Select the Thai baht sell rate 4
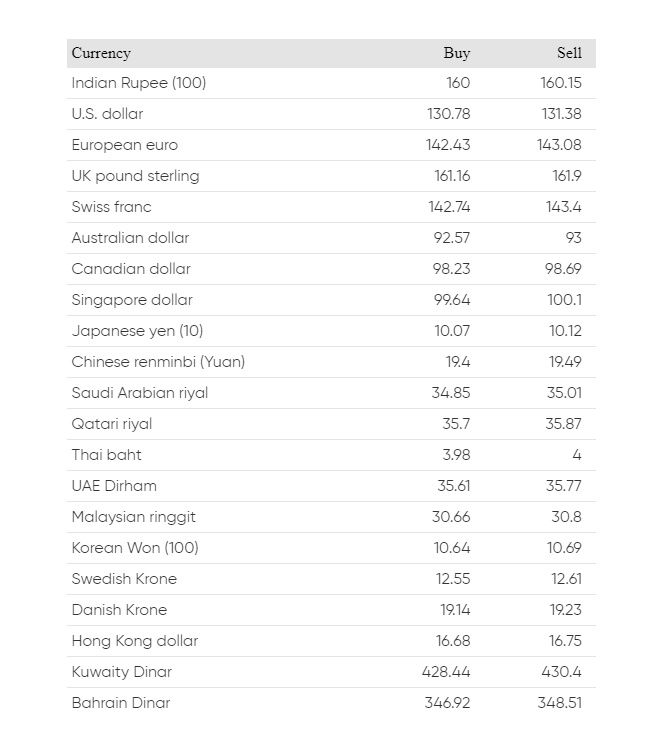Viewport: 657px width, 743px height. [x=577, y=455]
